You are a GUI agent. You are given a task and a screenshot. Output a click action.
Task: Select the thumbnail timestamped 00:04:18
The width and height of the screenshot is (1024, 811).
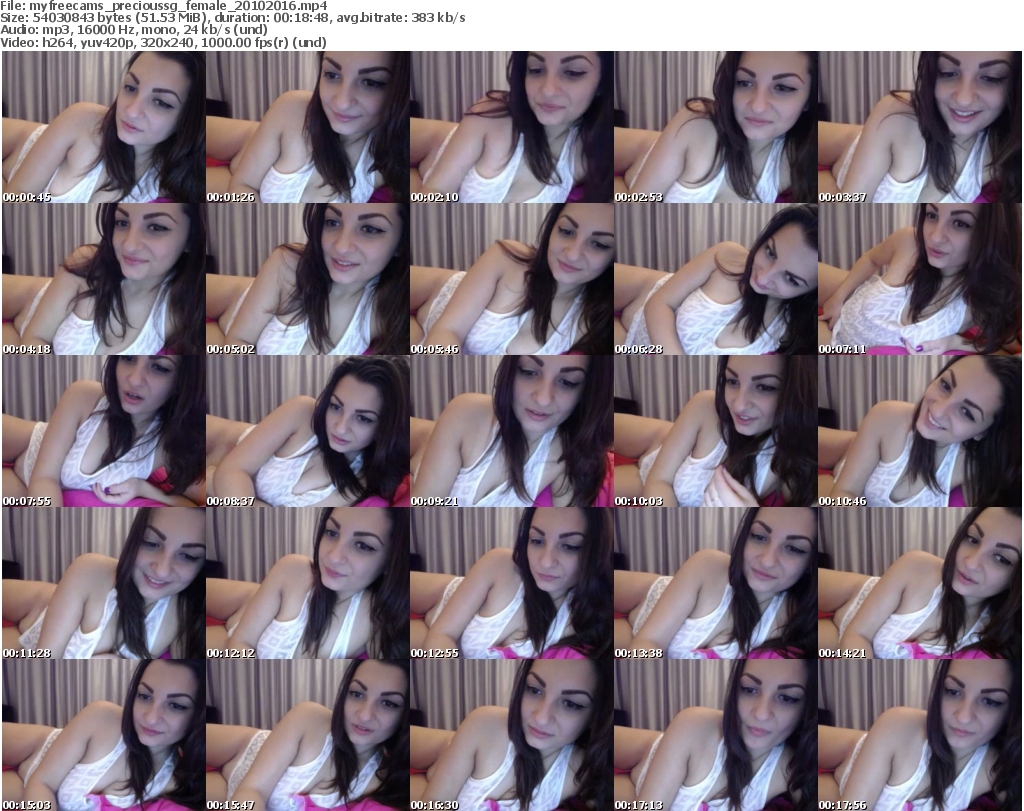(104, 279)
